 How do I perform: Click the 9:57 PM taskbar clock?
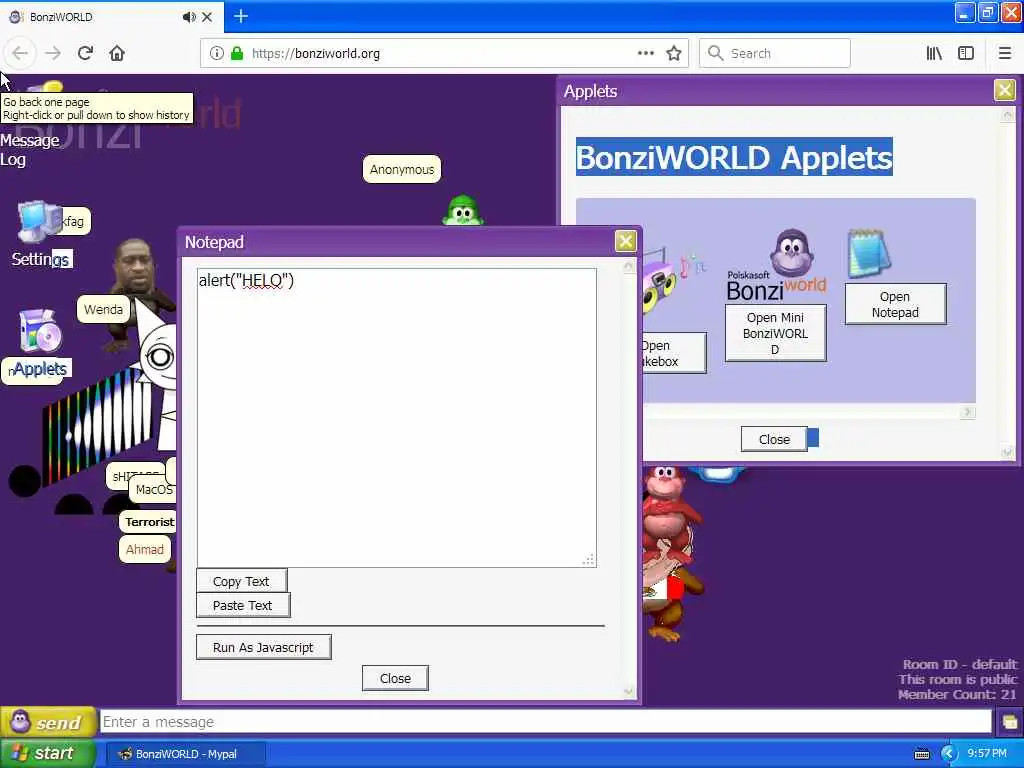click(x=987, y=754)
